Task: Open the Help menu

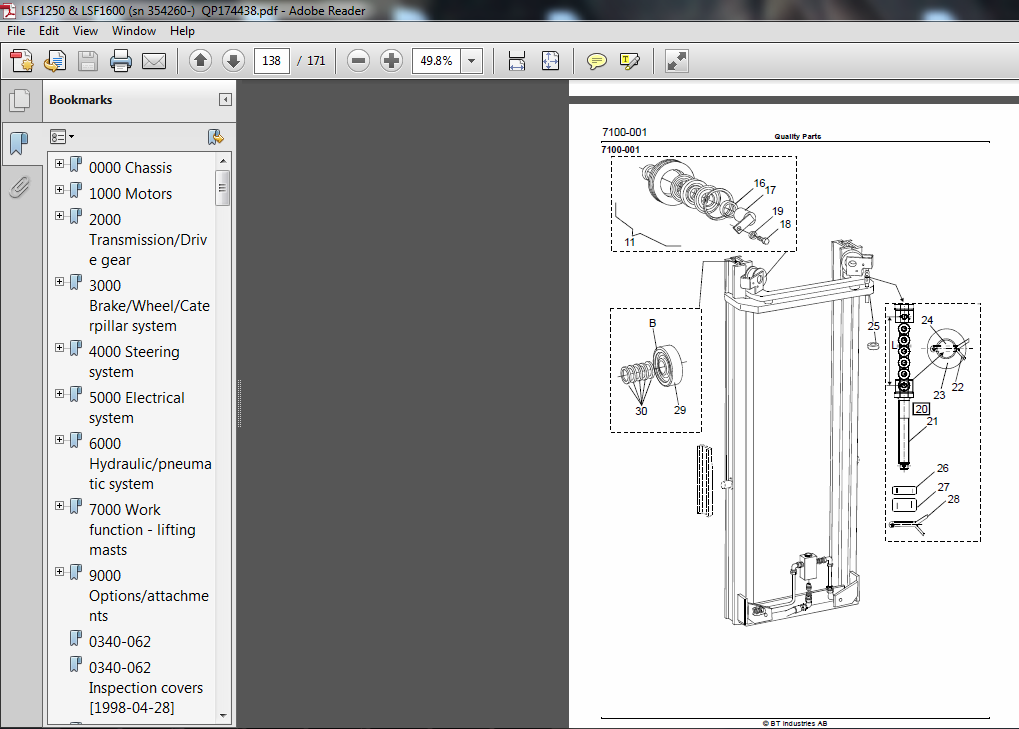Action: point(182,31)
